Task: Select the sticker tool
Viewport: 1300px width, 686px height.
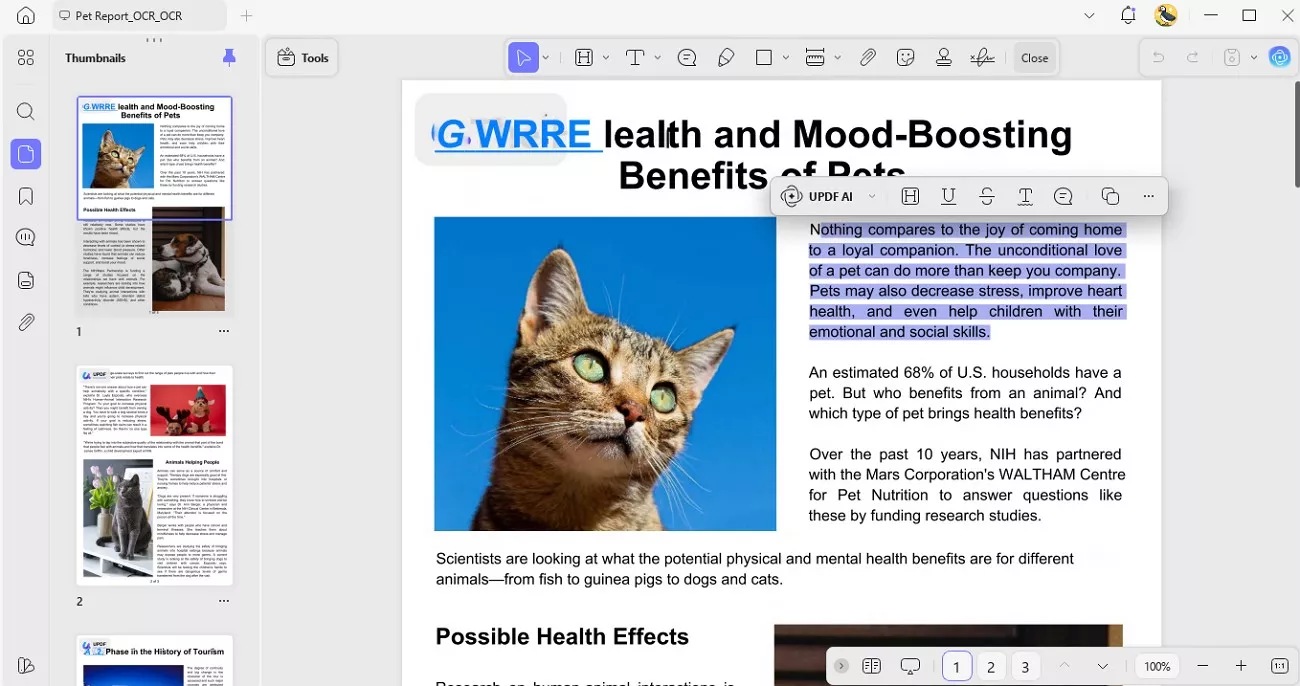Action: tap(906, 58)
